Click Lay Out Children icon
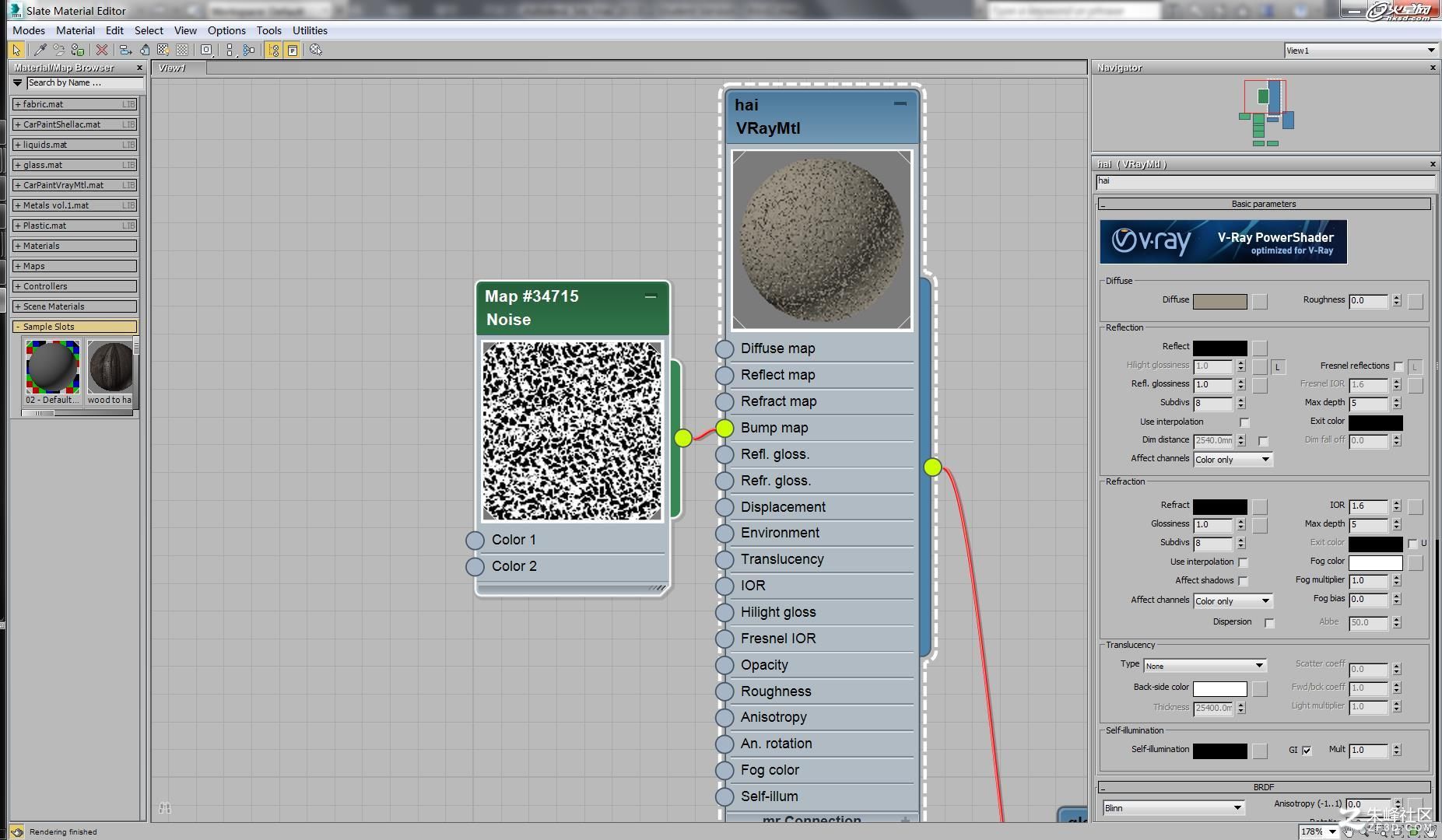This screenshot has height=840, width=1442. pos(249,50)
